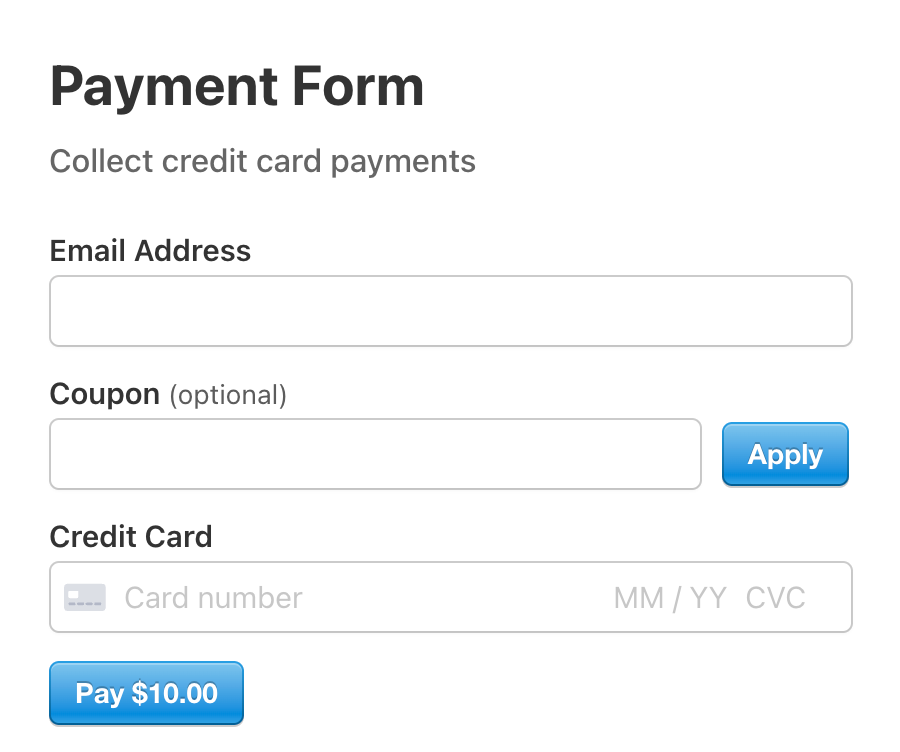Screen dimensions: 900x752
Task: Focus the Coupon code input box
Action: (375, 454)
